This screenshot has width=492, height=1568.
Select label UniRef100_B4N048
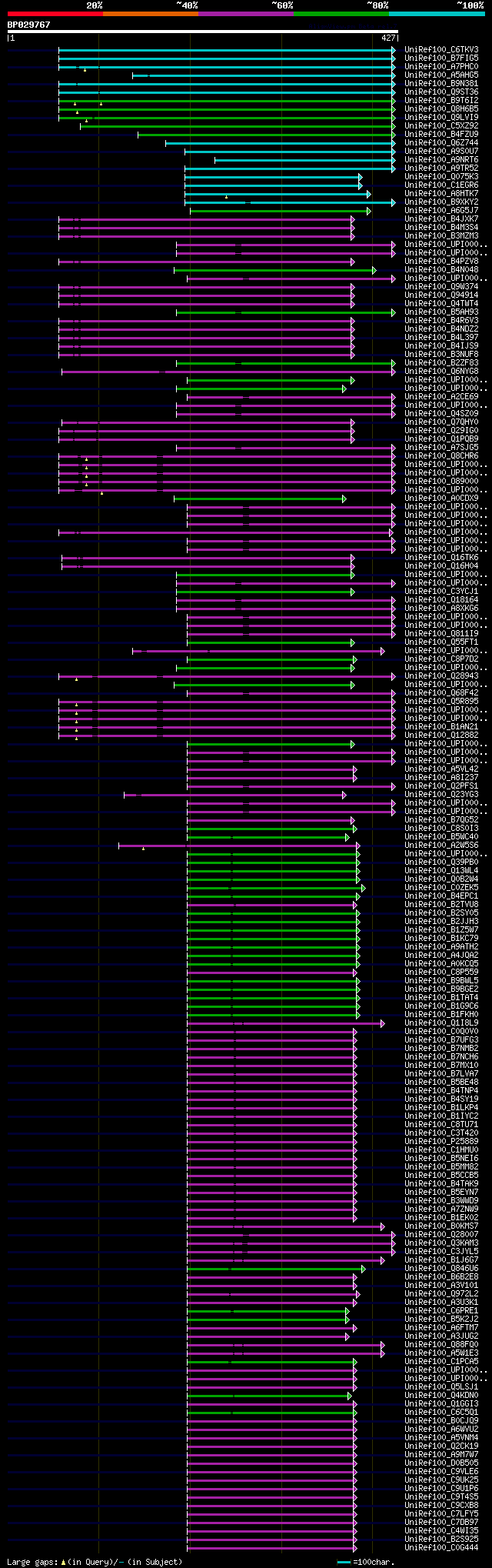tap(441, 270)
